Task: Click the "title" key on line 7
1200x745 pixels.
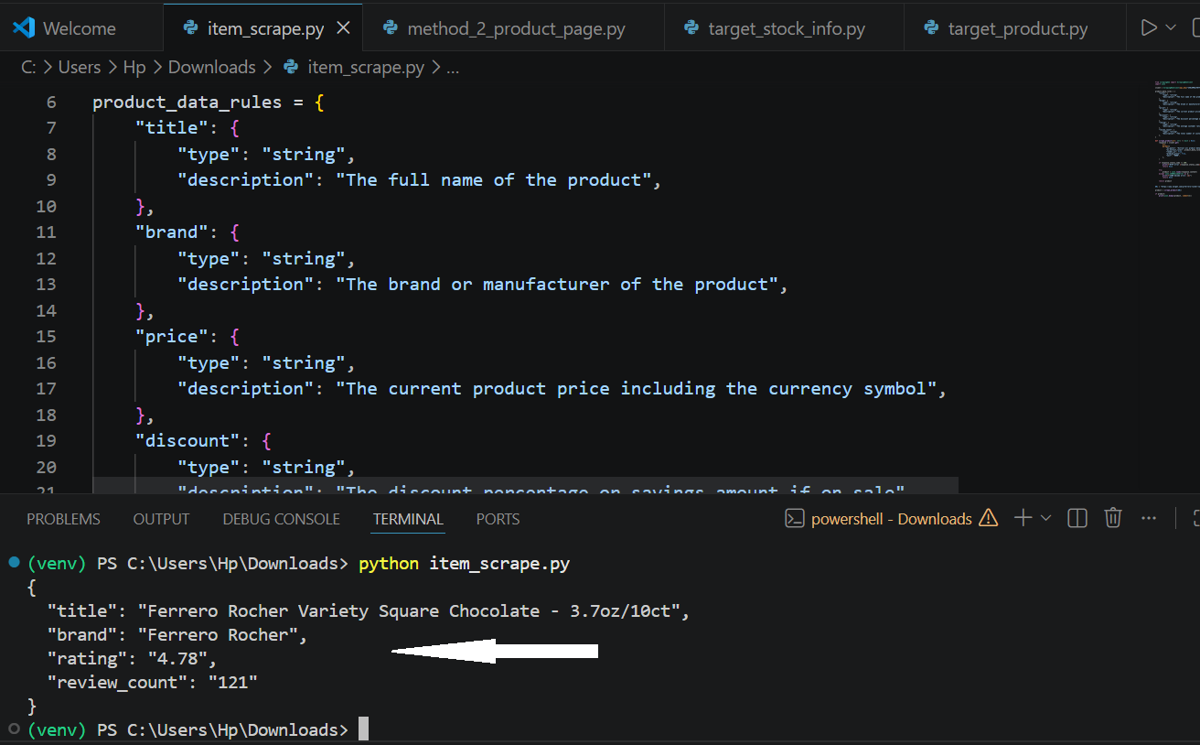Action: (x=171, y=128)
